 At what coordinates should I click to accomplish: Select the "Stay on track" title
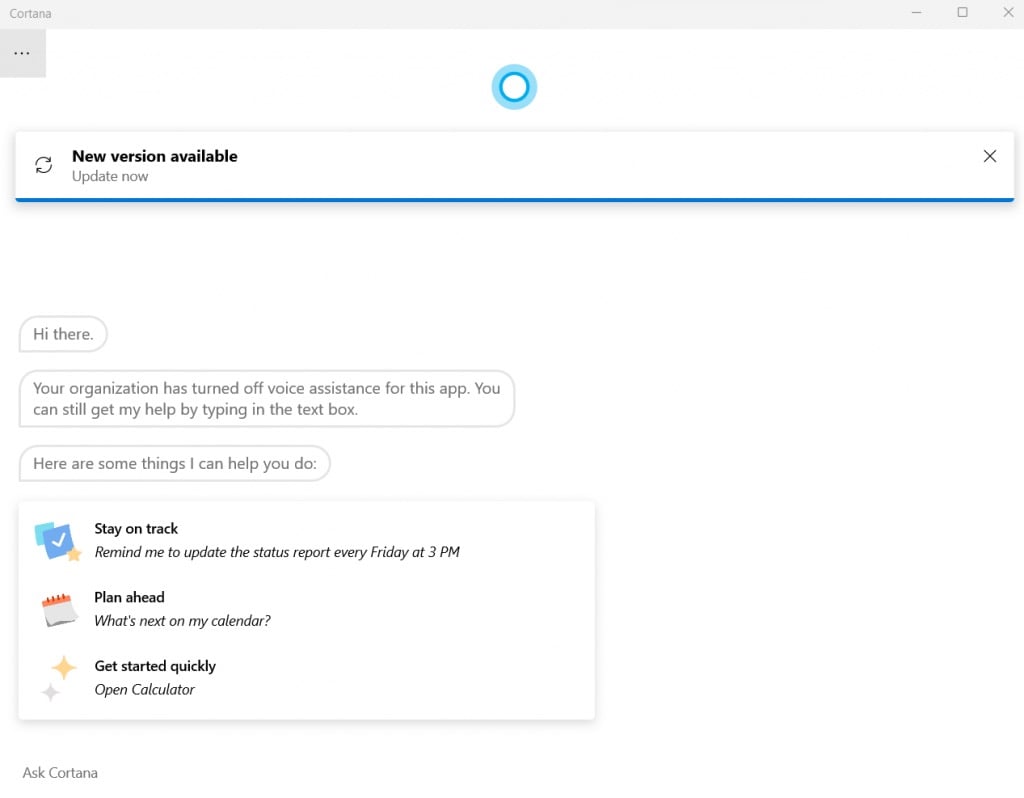pos(136,529)
